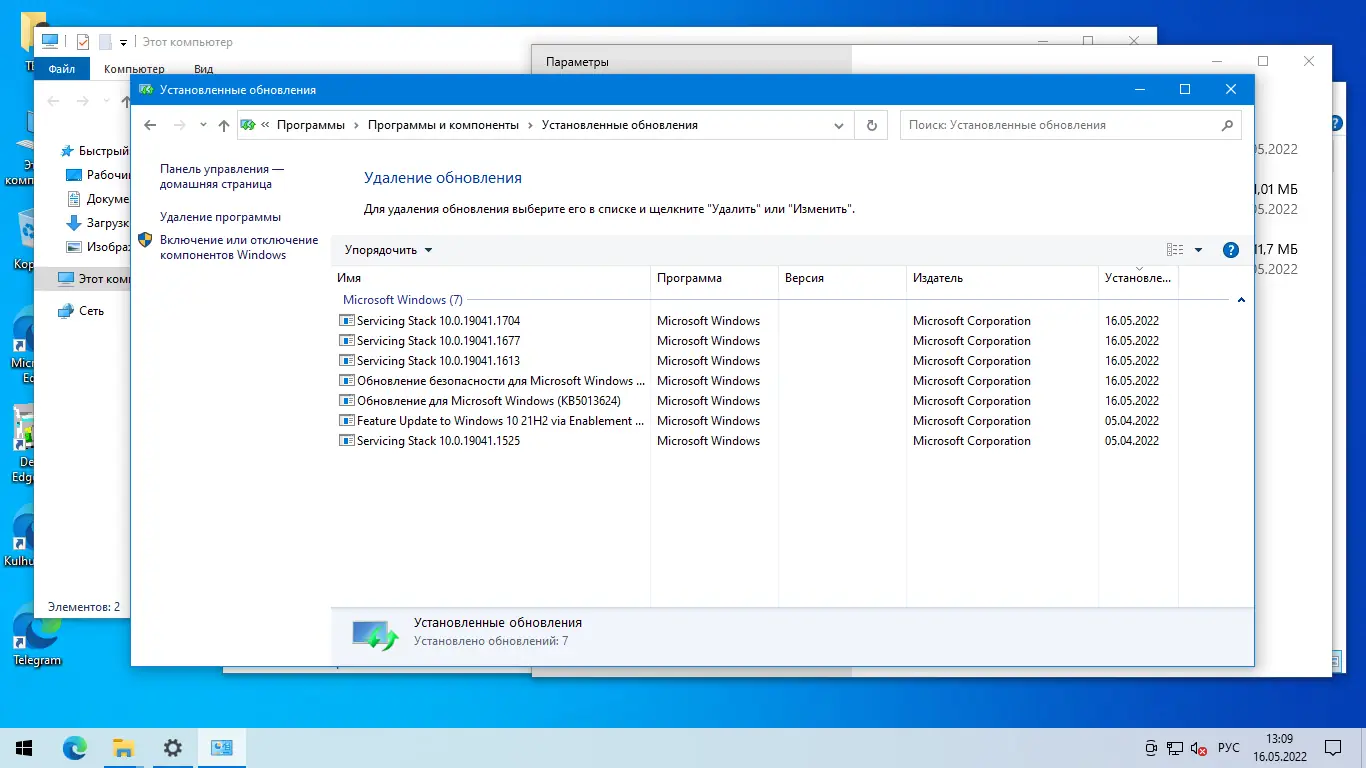
Task: Click the magnifier icon in the search box
Action: click(x=1227, y=125)
